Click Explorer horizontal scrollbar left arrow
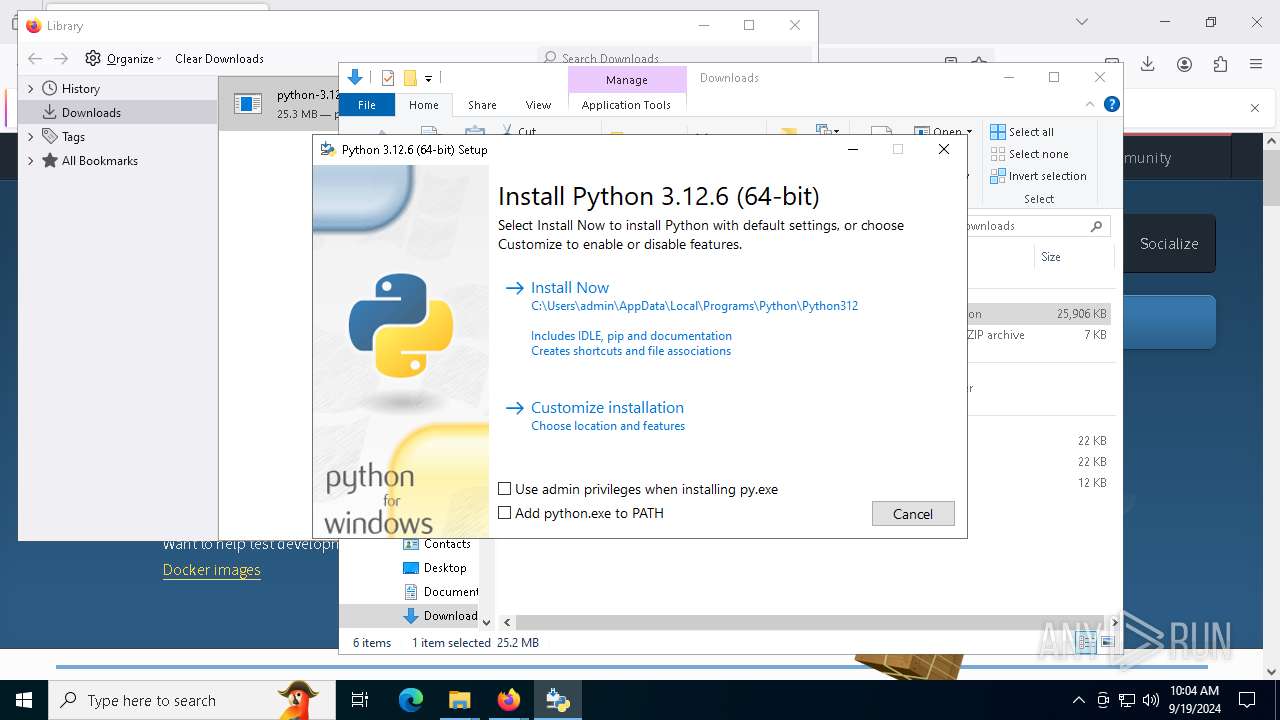1280x720 pixels. 507,622
